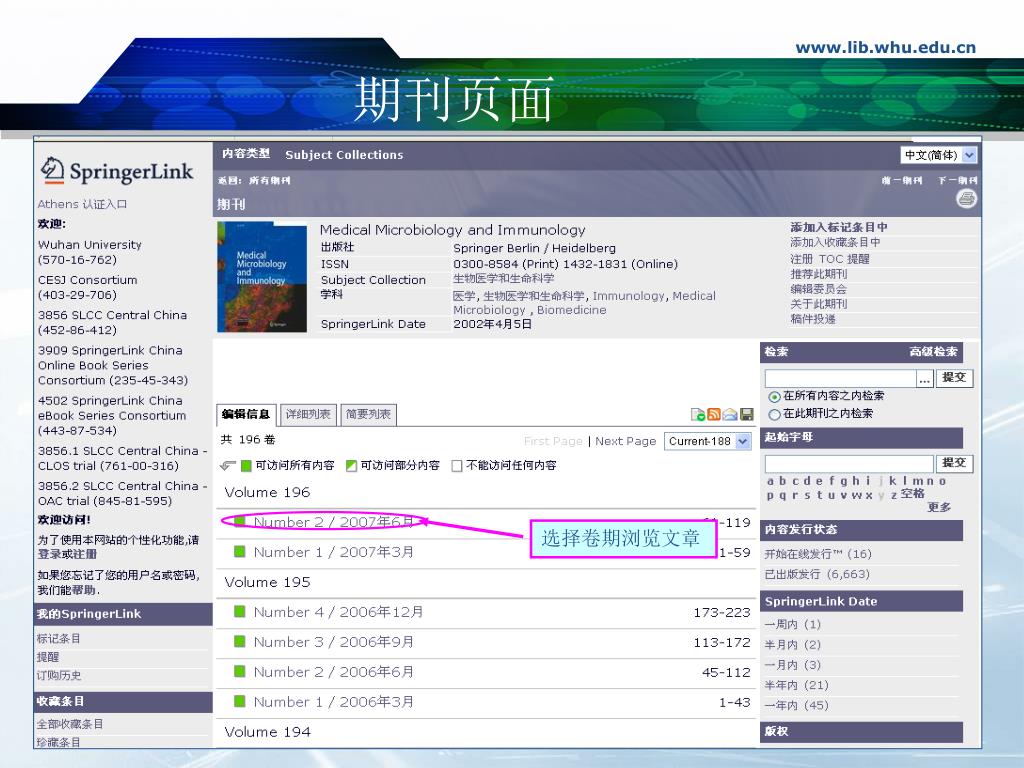The height and width of the screenshot is (768, 1024).
Task: Open the Current-188 volume range dropdown
Action: click(707, 441)
